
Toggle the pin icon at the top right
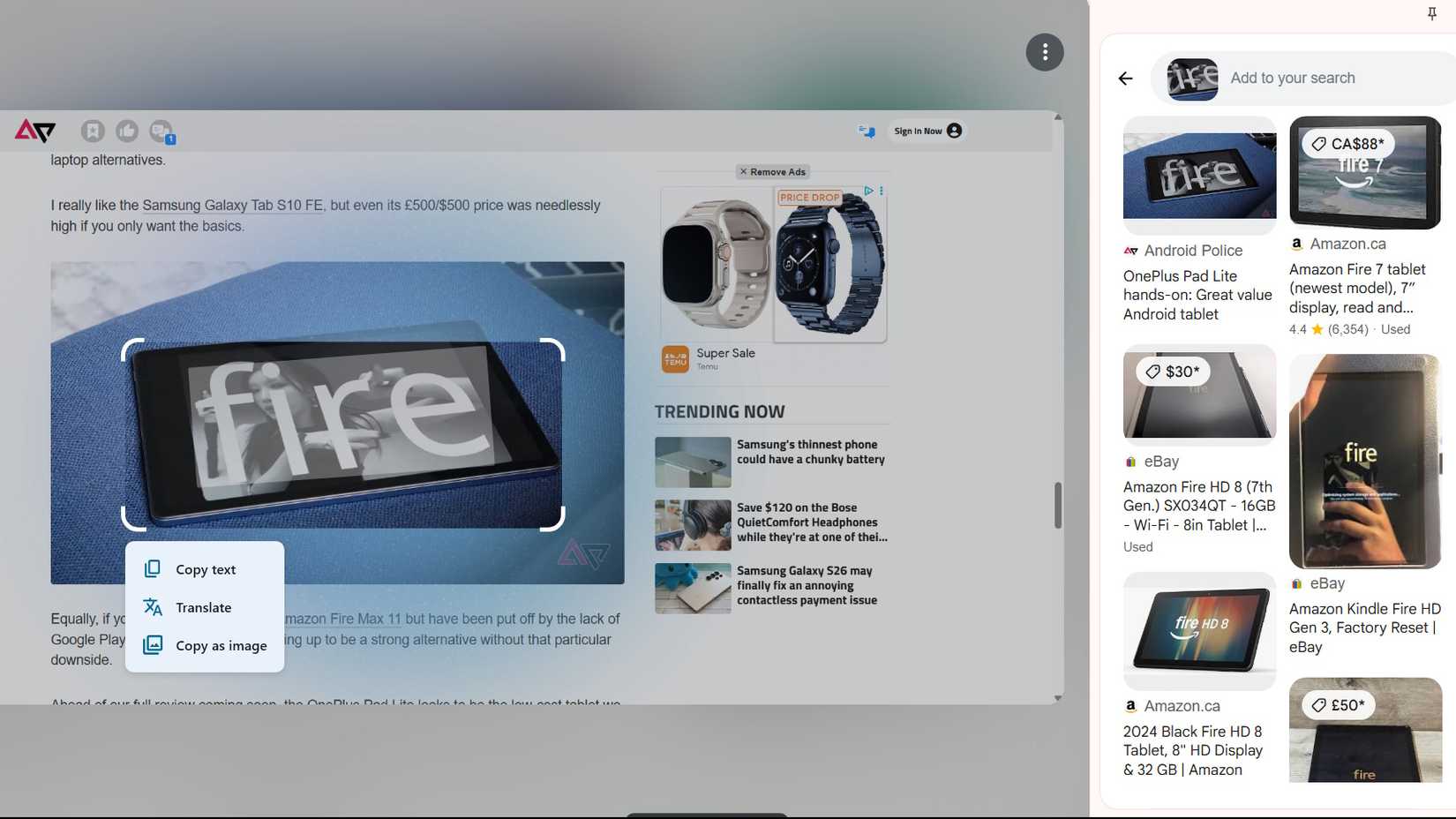click(1431, 13)
